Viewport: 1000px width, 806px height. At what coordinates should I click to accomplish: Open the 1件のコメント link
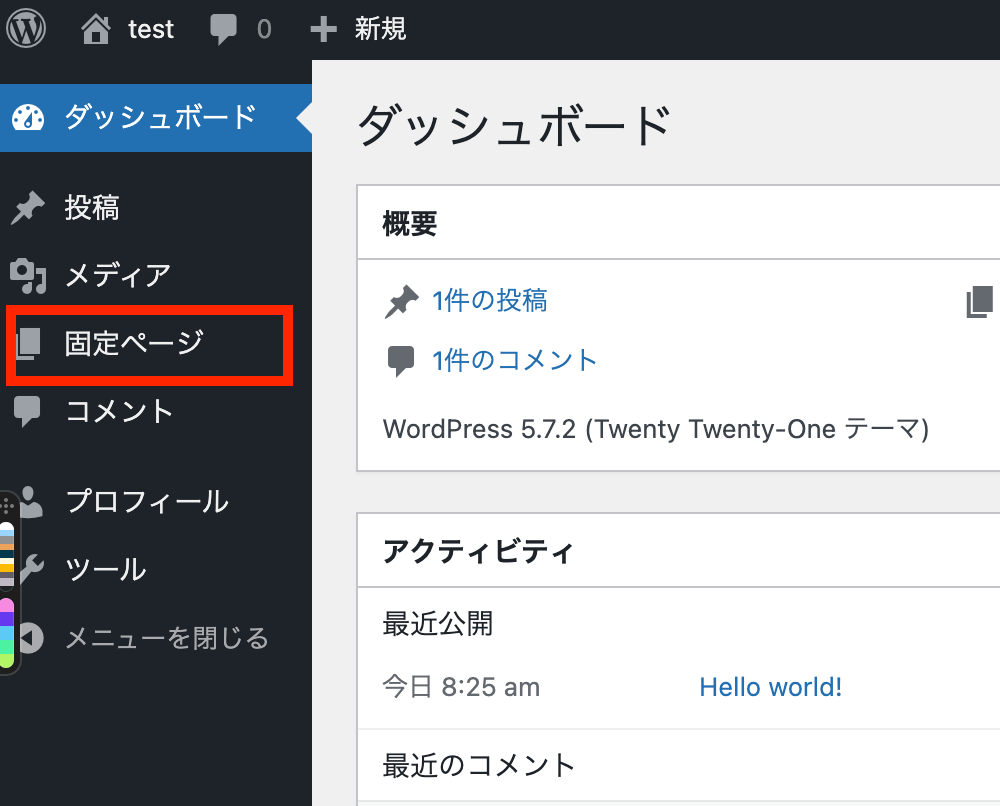click(515, 361)
